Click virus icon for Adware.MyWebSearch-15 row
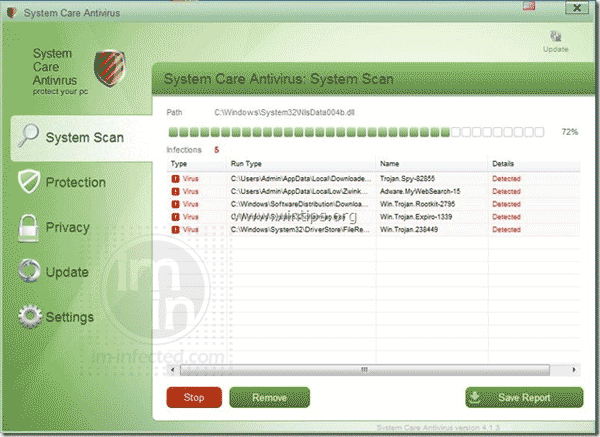 175,191
